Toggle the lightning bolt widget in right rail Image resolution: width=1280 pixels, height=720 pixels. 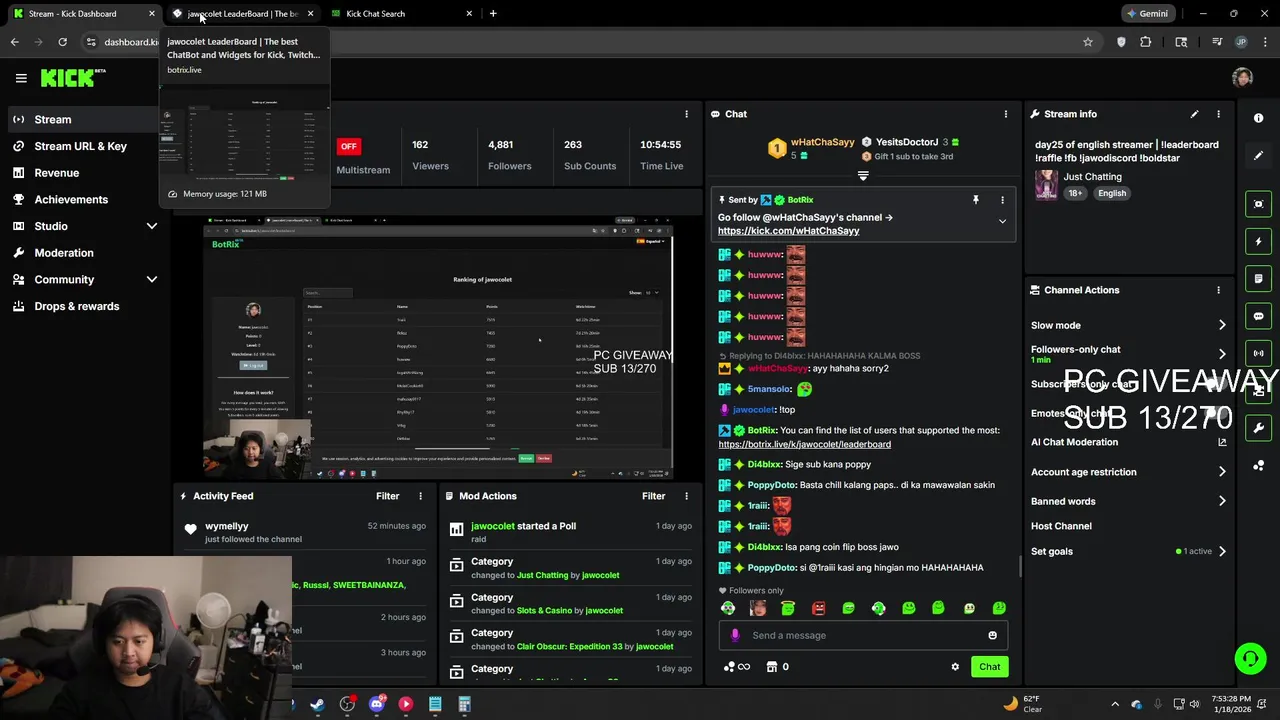(1258, 241)
